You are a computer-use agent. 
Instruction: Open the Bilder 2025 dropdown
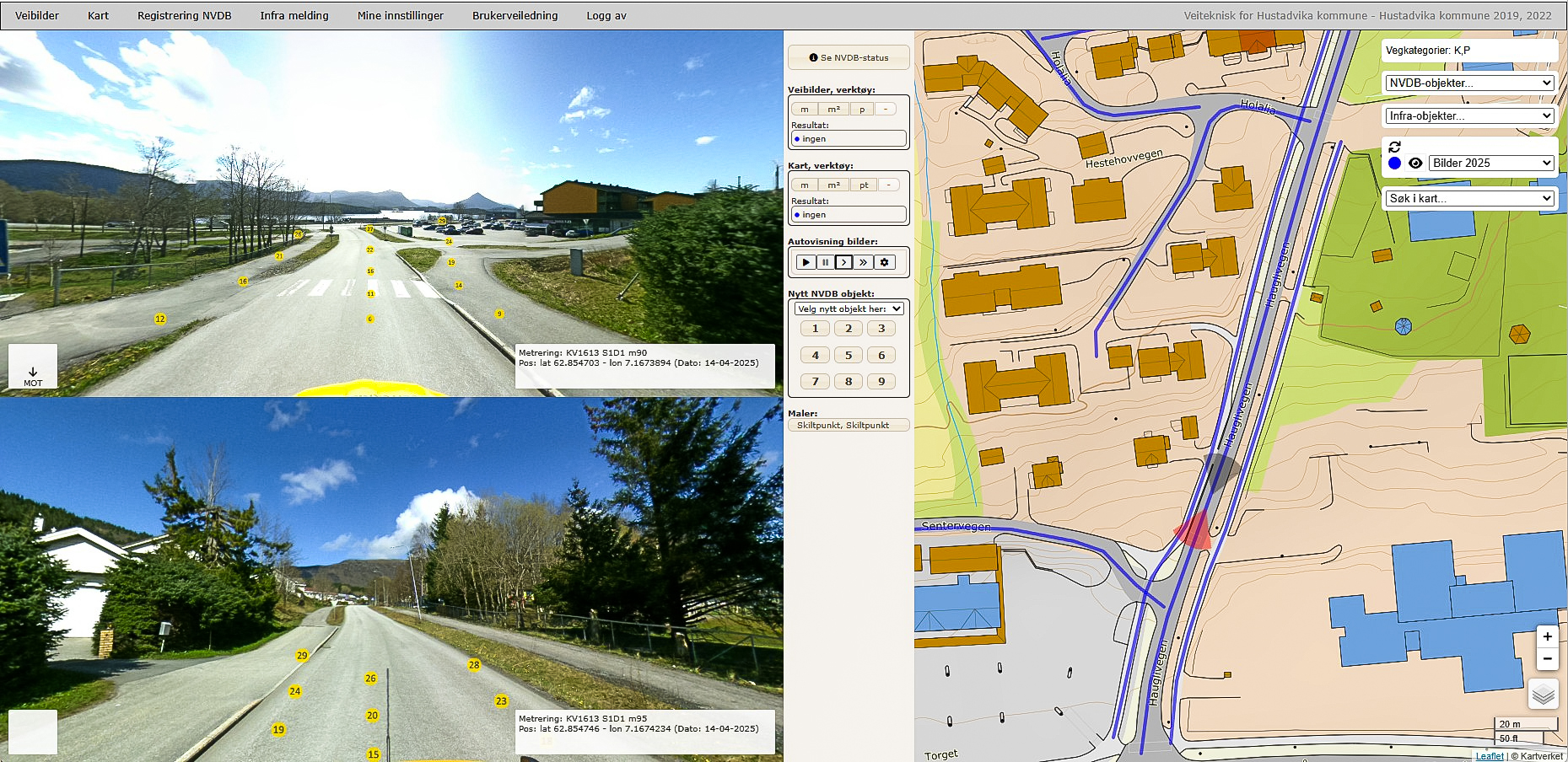[1491, 163]
